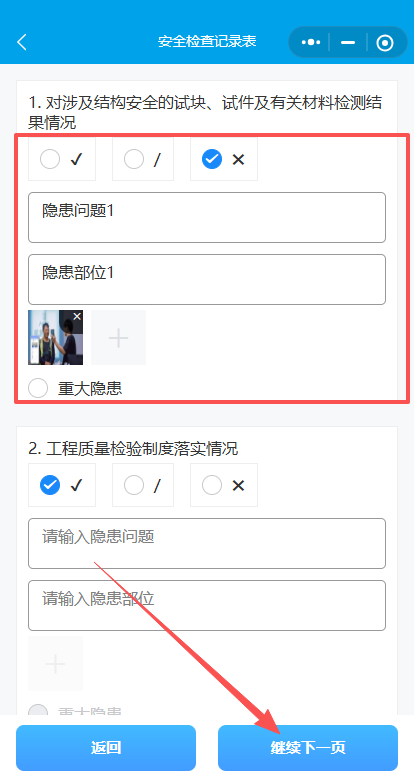Image resolution: width=414 pixels, height=780 pixels.
Task: Add another photo for item 1
Action: pyautogui.click(x=118, y=338)
